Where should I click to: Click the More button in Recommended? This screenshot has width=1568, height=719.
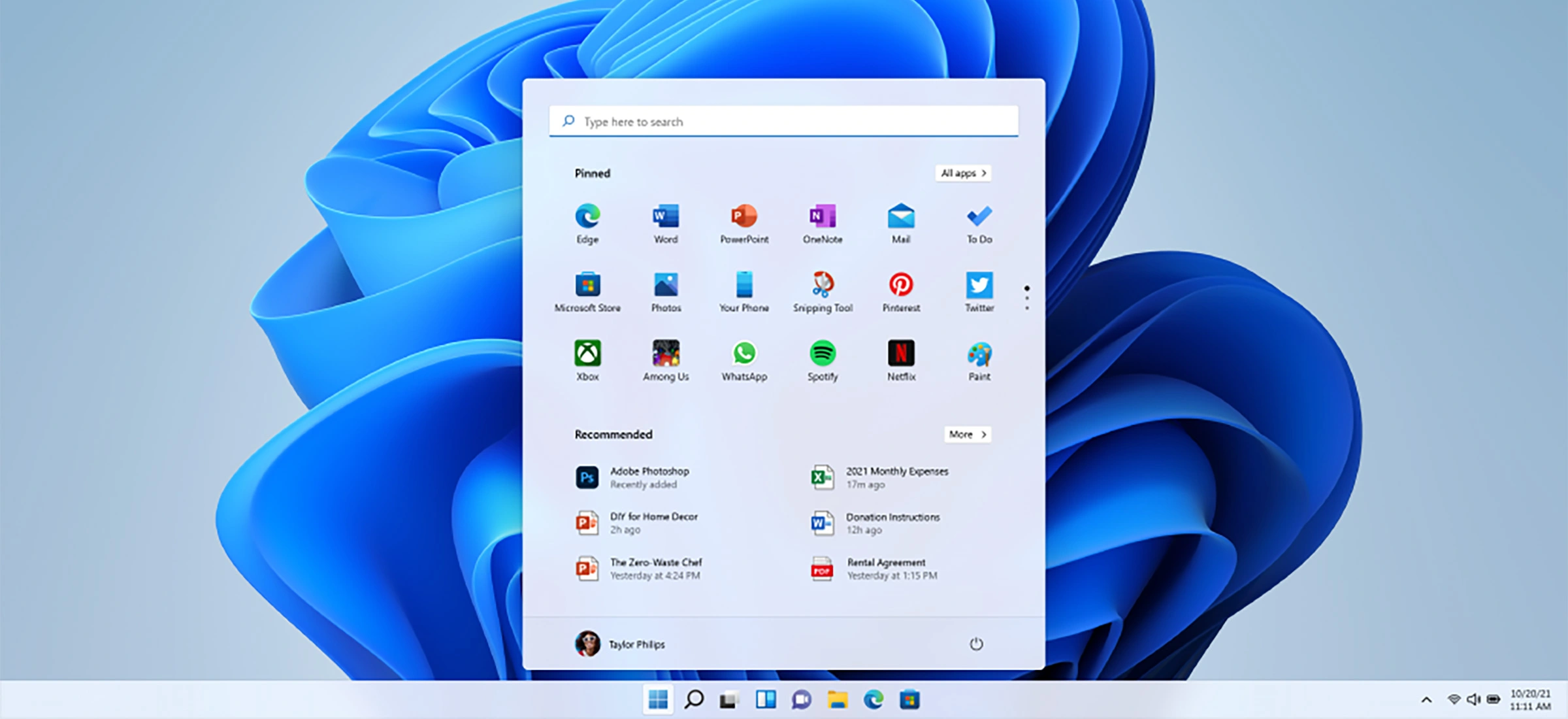(x=968, y=435)
